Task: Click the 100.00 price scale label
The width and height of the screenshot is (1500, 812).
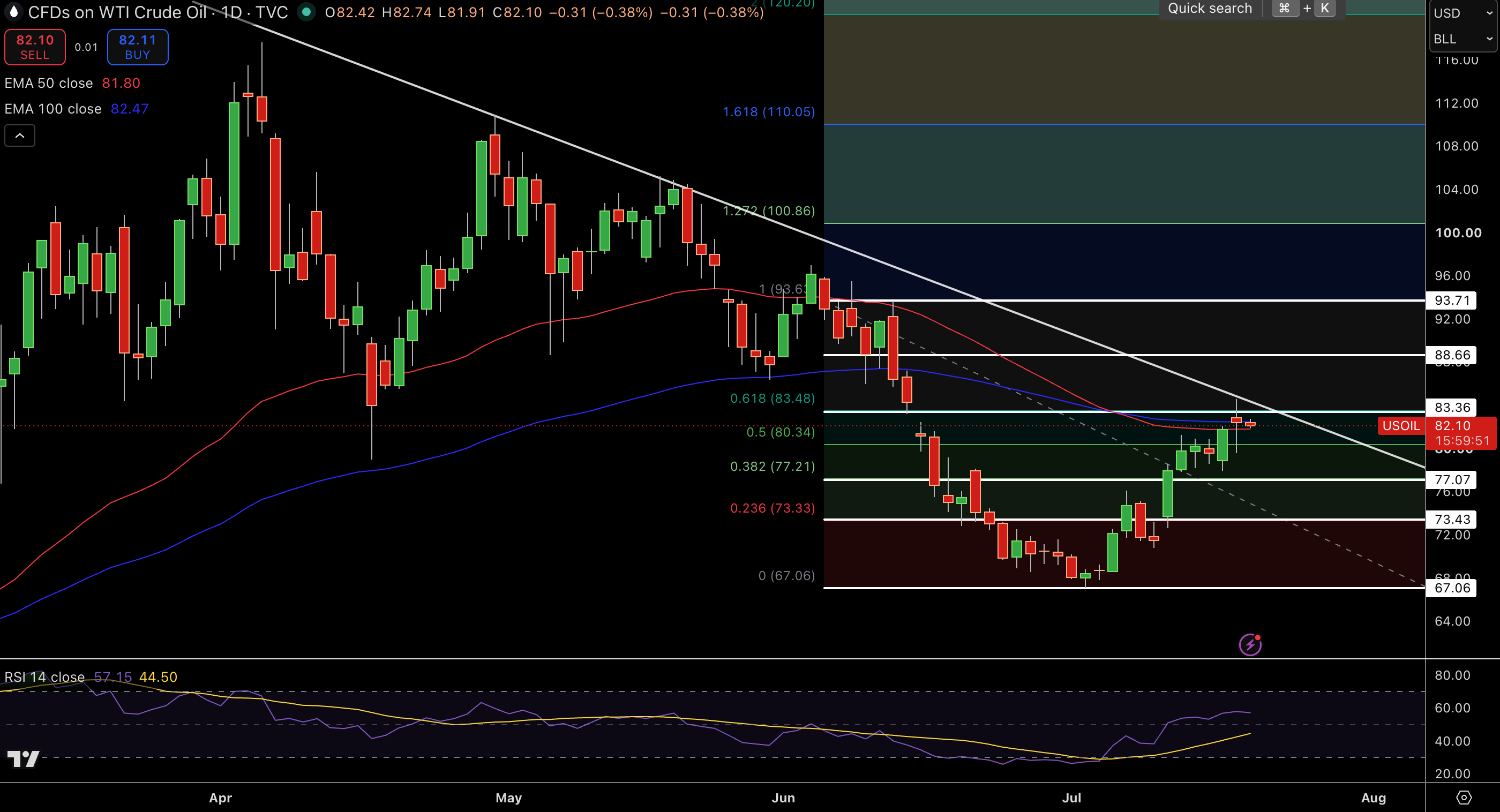Action: 1458,233
